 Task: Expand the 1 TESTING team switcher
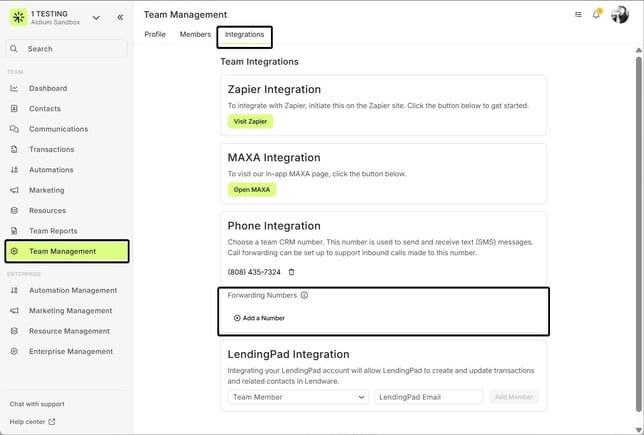point(96,18)
